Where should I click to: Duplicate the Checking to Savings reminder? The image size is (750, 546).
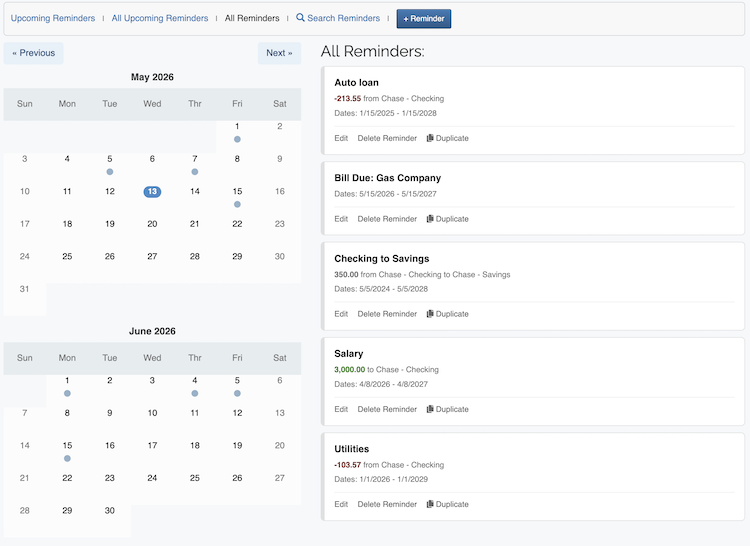coord(447,314)
